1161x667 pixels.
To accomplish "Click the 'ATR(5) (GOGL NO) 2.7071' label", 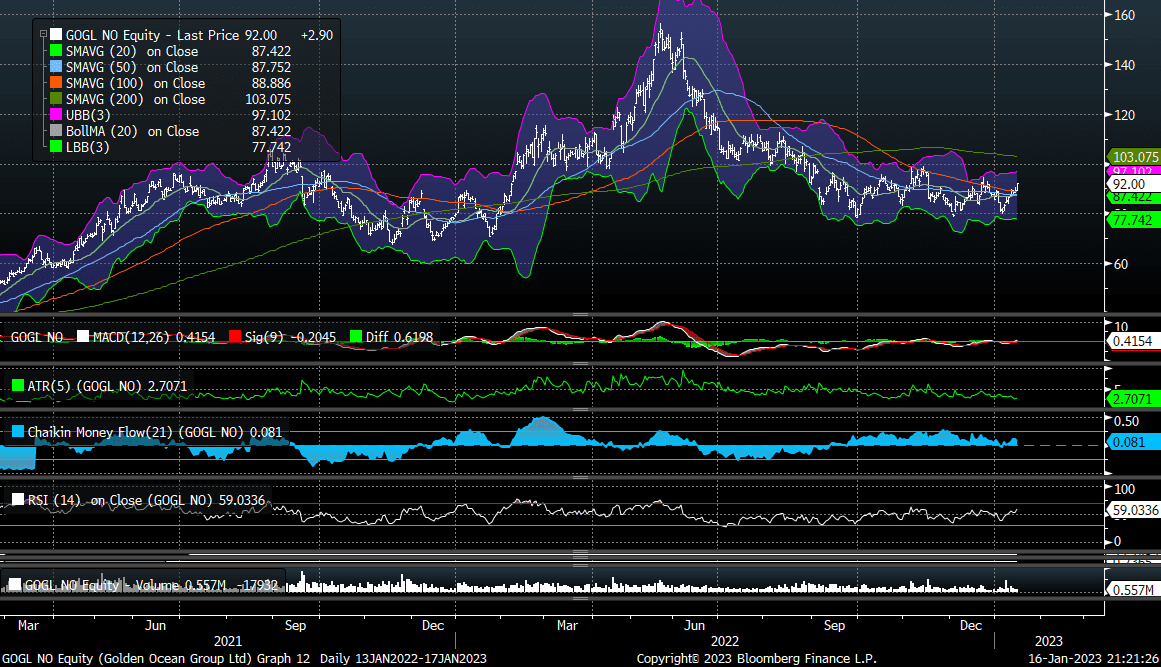I will point(107,386).
